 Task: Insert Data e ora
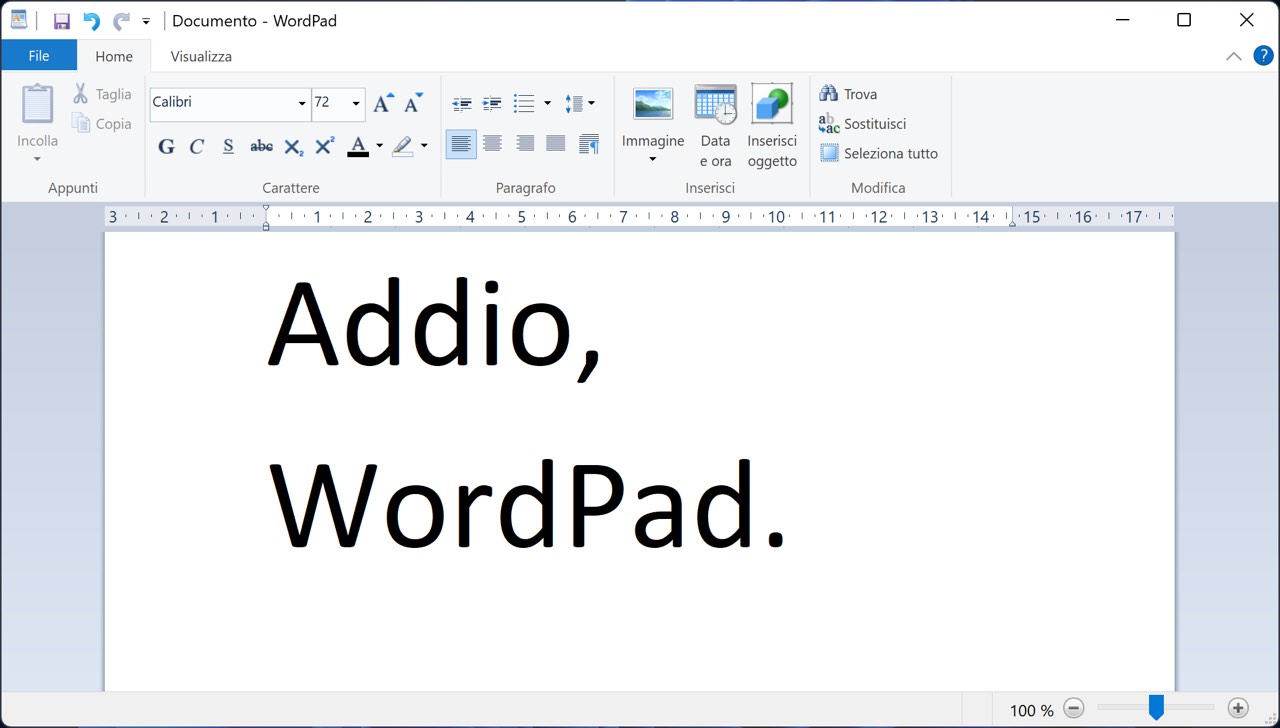[x=715, y=126]
